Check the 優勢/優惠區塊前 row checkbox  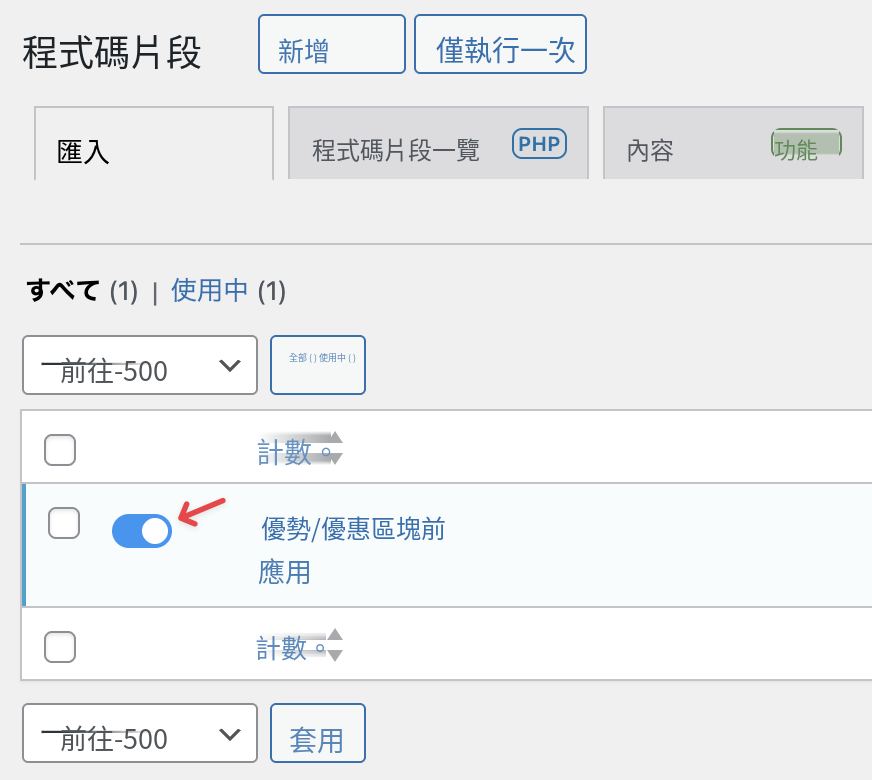(x=64, y=523)
